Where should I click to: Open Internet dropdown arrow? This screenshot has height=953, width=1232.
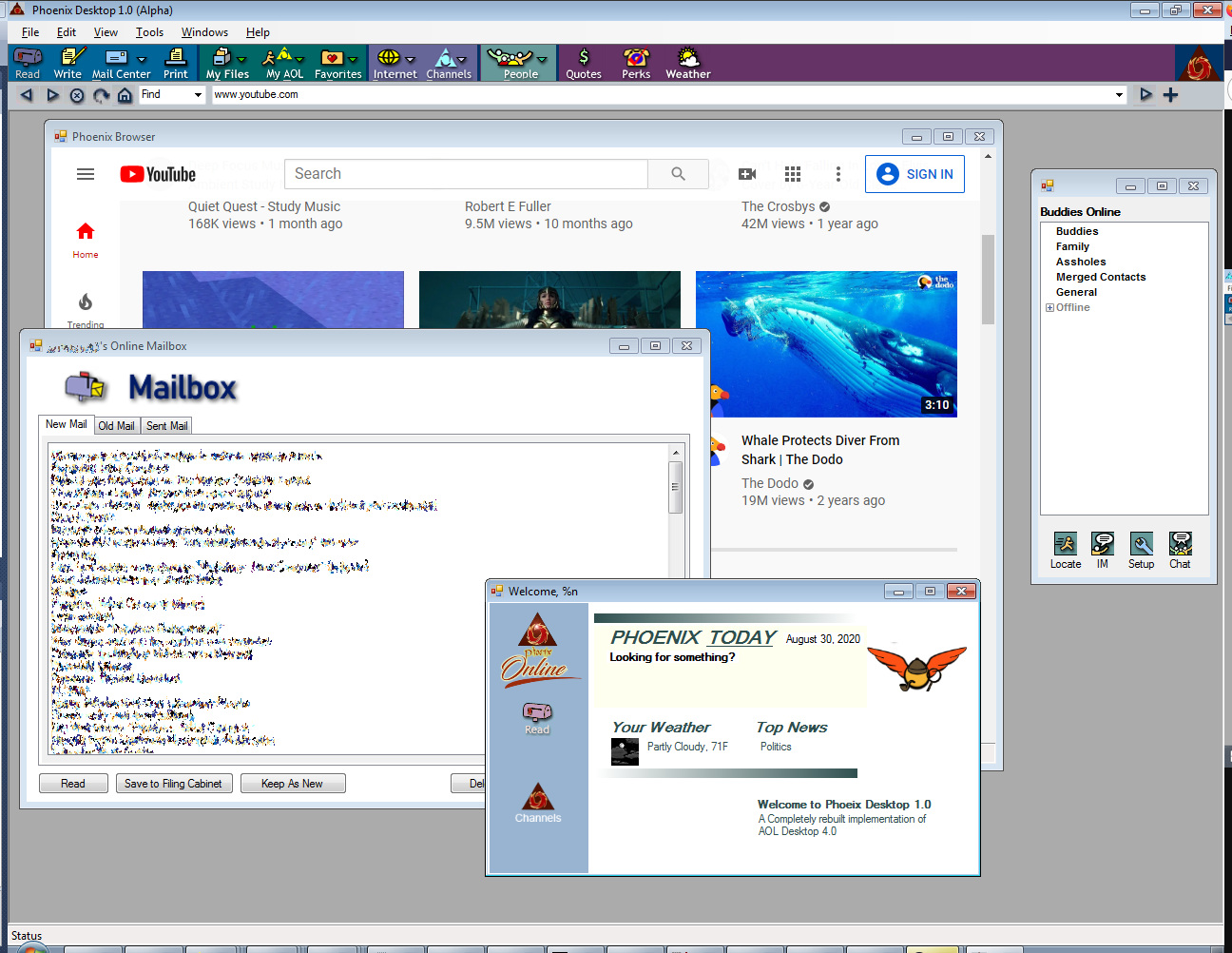[x=410, y=59]
